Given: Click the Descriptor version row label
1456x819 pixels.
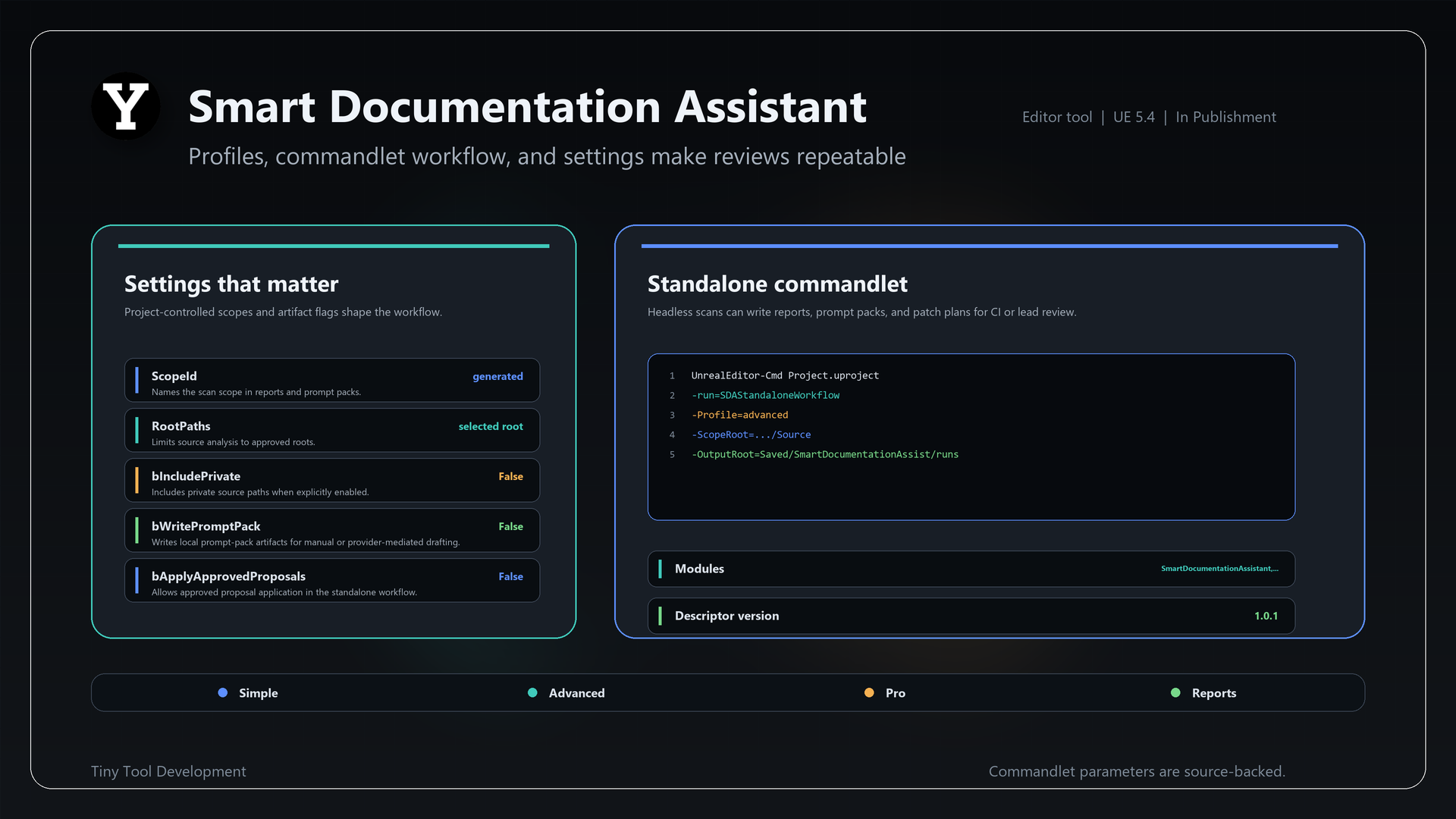Looking at the screenshot, I should 726,616.
